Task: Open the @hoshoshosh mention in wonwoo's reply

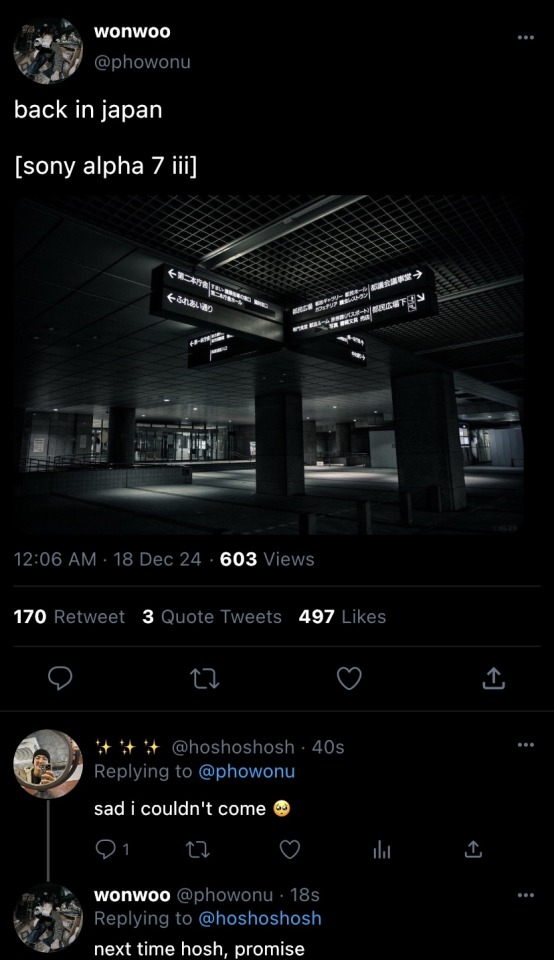Action: [x=260, y=918]
